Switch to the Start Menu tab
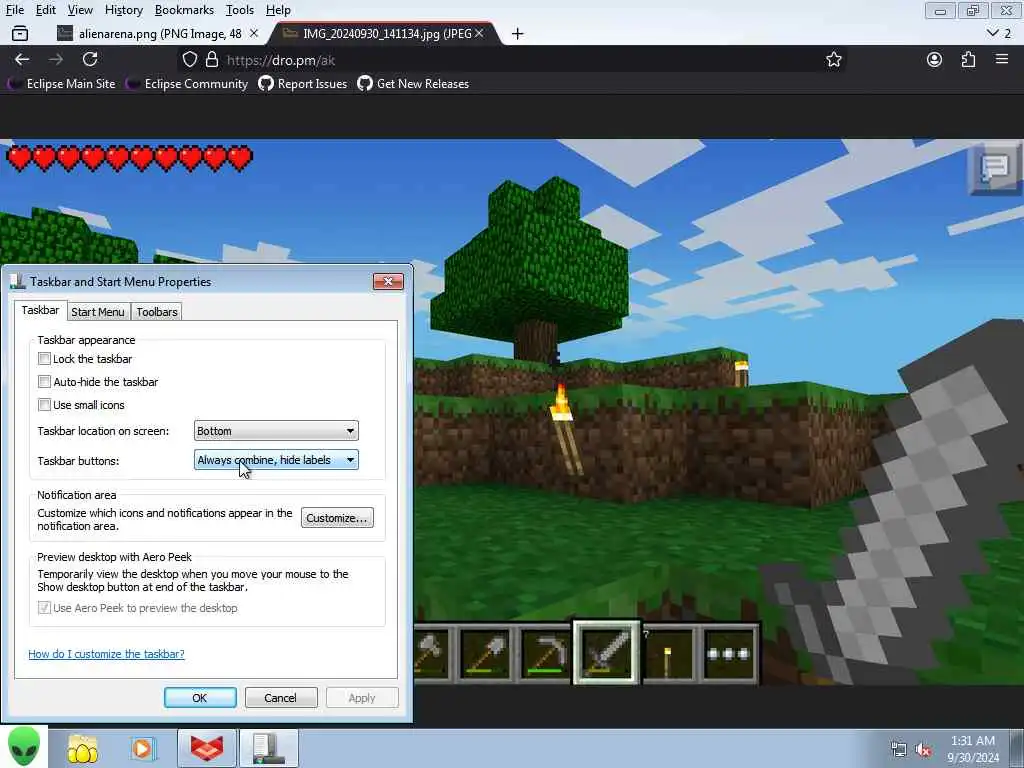1024x768 pixels. 98,312
